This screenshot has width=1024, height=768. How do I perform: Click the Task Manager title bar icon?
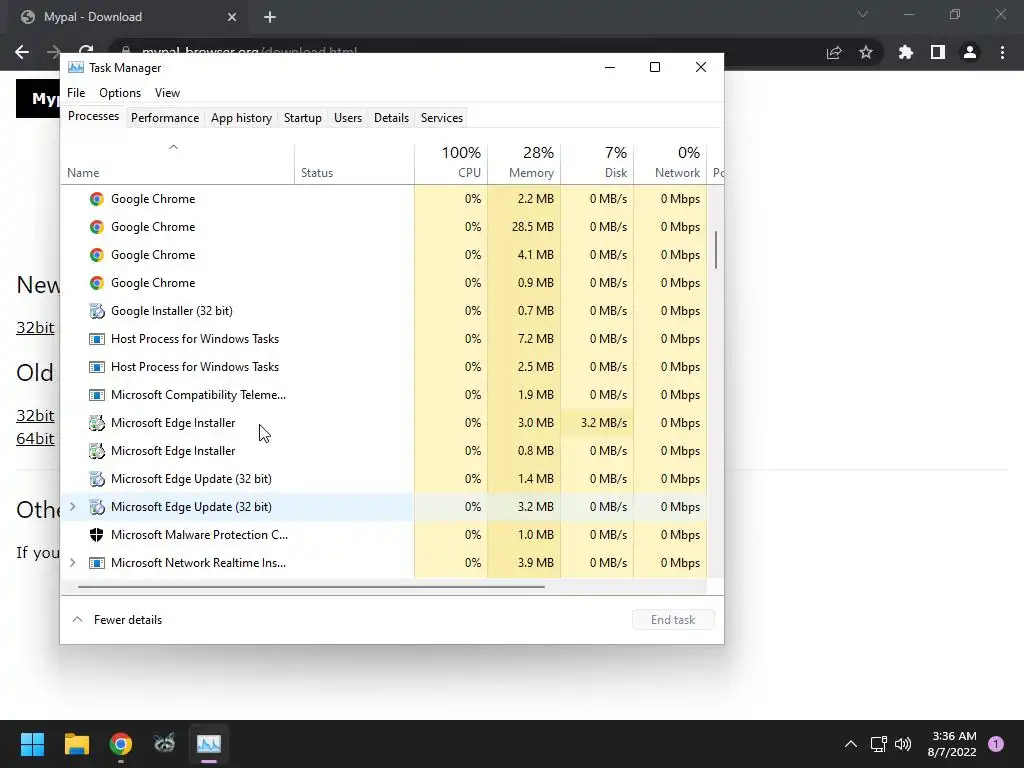tap(76, 67)
